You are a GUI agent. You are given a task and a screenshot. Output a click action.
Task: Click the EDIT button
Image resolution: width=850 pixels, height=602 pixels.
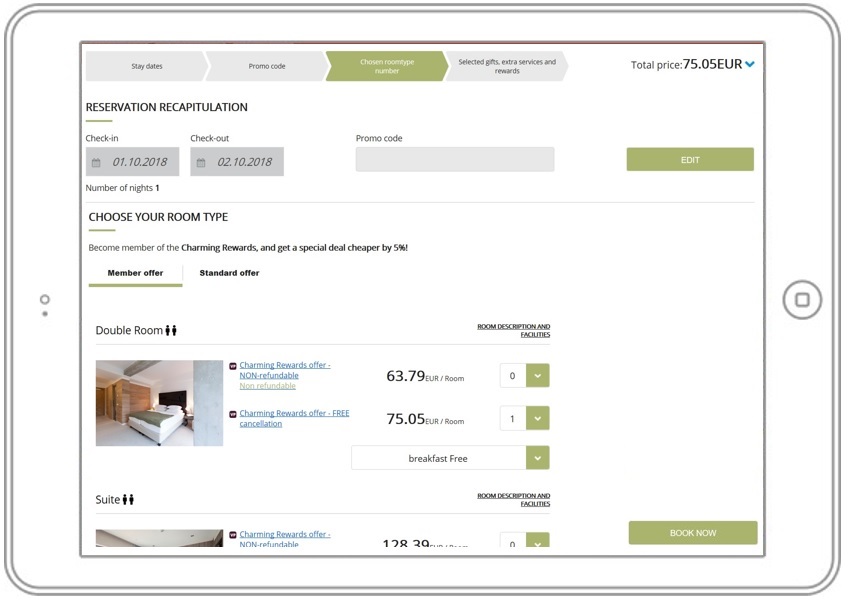(690, 160)
